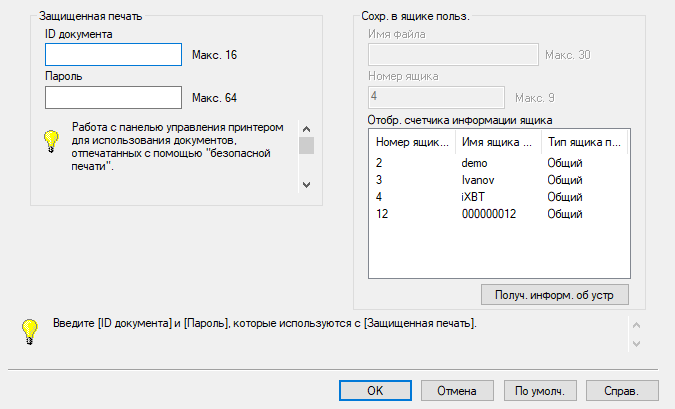Click scrollbar thumb in the description box
675x409 pixels.
coord(307,146)
